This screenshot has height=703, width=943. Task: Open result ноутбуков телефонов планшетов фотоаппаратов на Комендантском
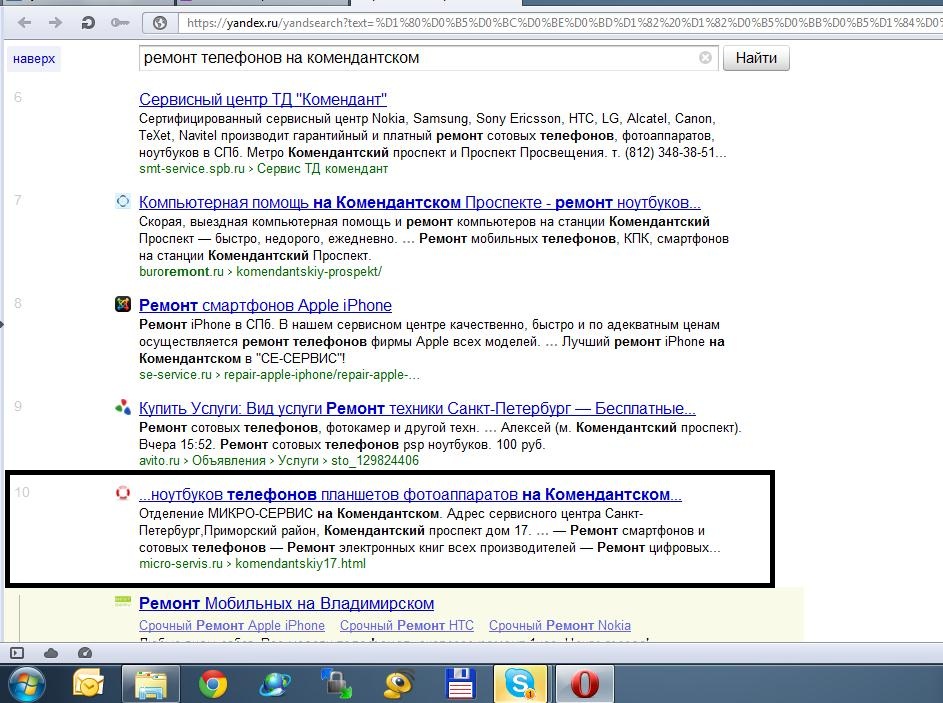410,495
